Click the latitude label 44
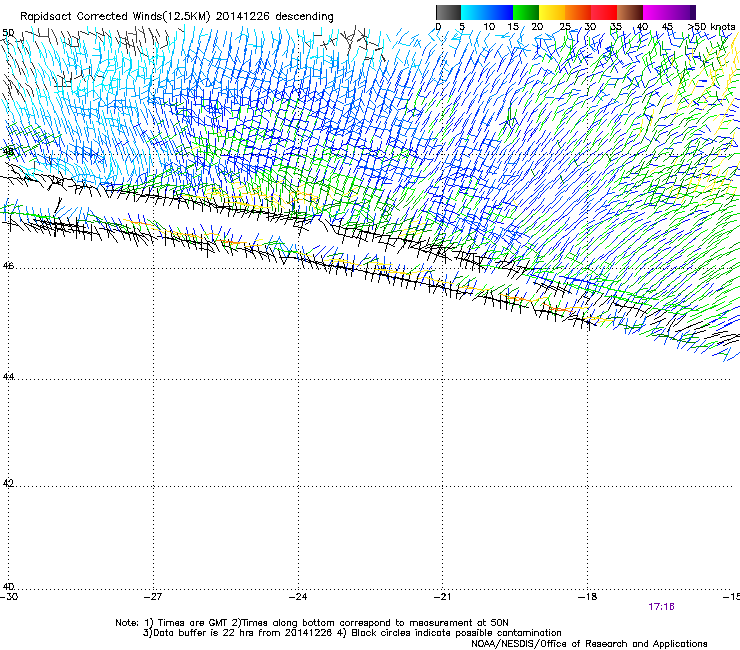This screenshot has height=650, width=740. pos(8,377)
